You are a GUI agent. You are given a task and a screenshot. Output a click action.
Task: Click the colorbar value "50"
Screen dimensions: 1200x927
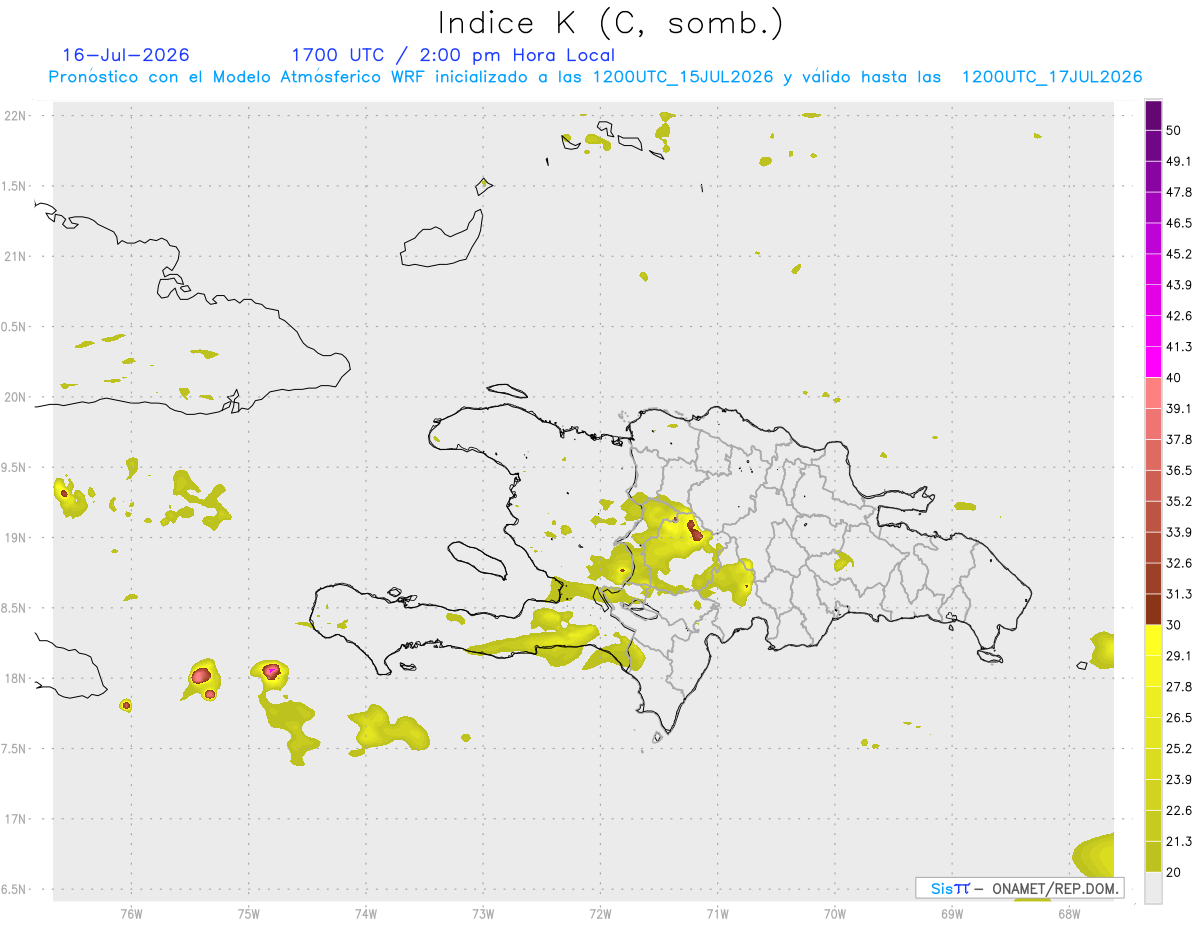[x=1174, y=131]
